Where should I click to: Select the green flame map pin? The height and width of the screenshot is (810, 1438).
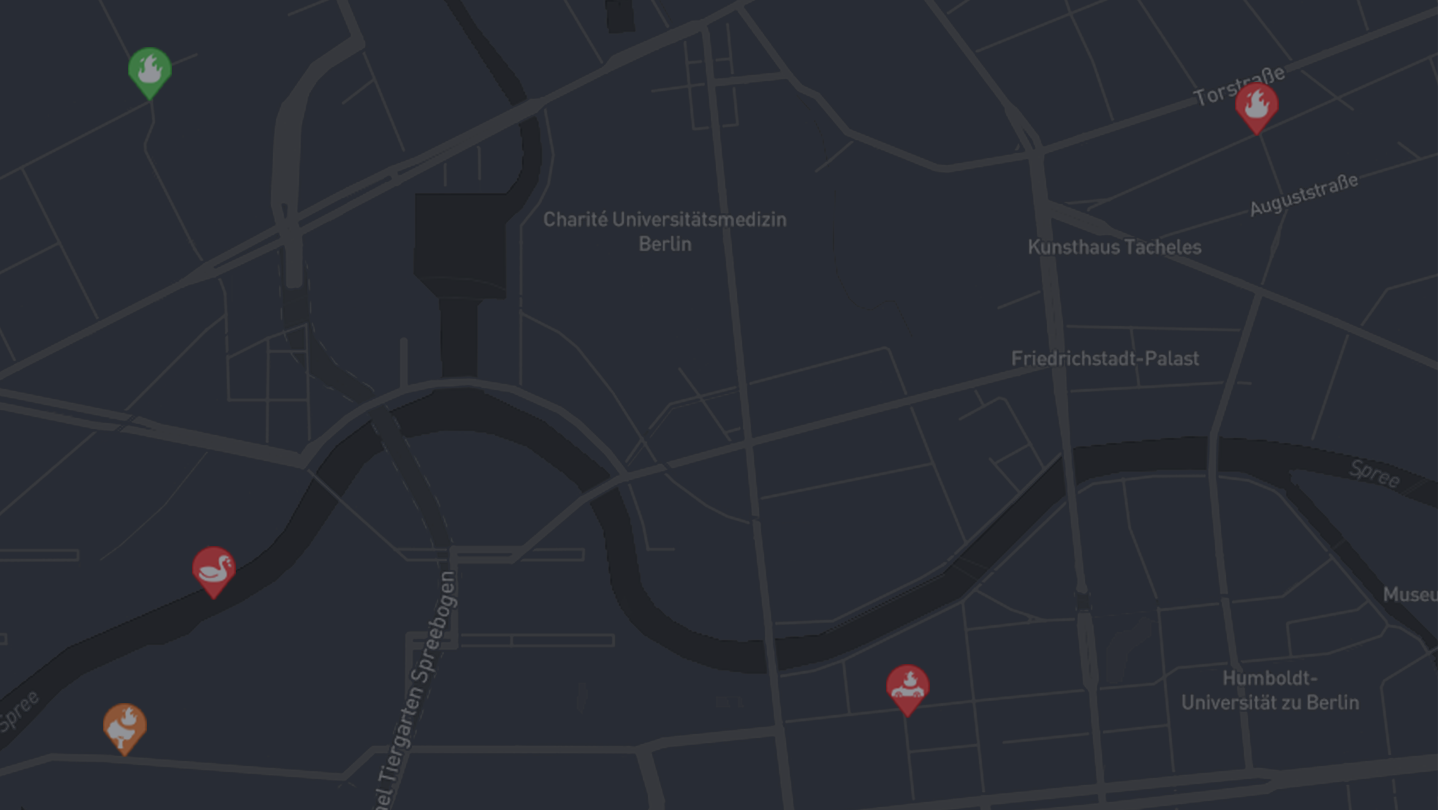click(150, 73)
